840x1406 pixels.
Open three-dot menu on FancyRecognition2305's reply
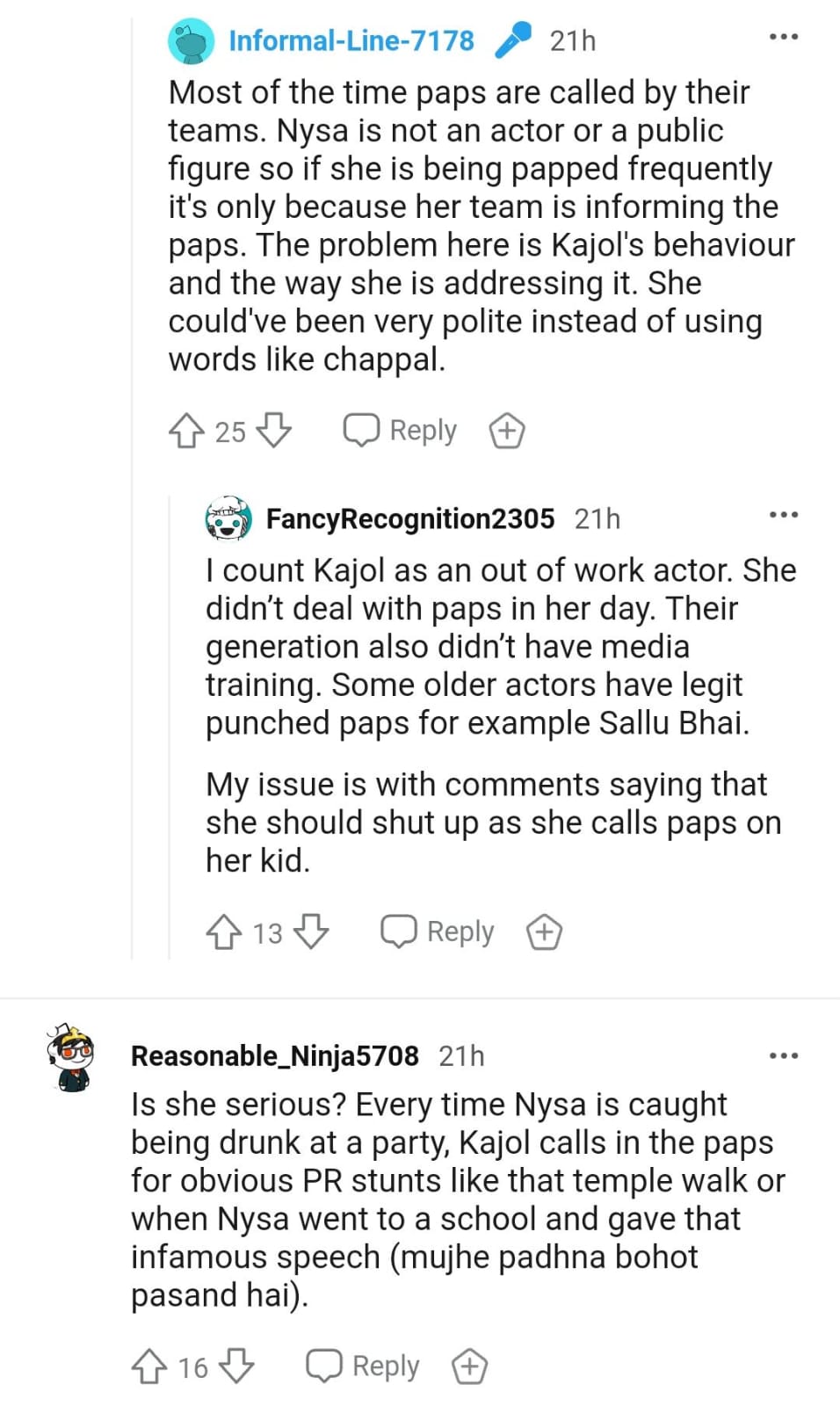click(x=783, y=515)
